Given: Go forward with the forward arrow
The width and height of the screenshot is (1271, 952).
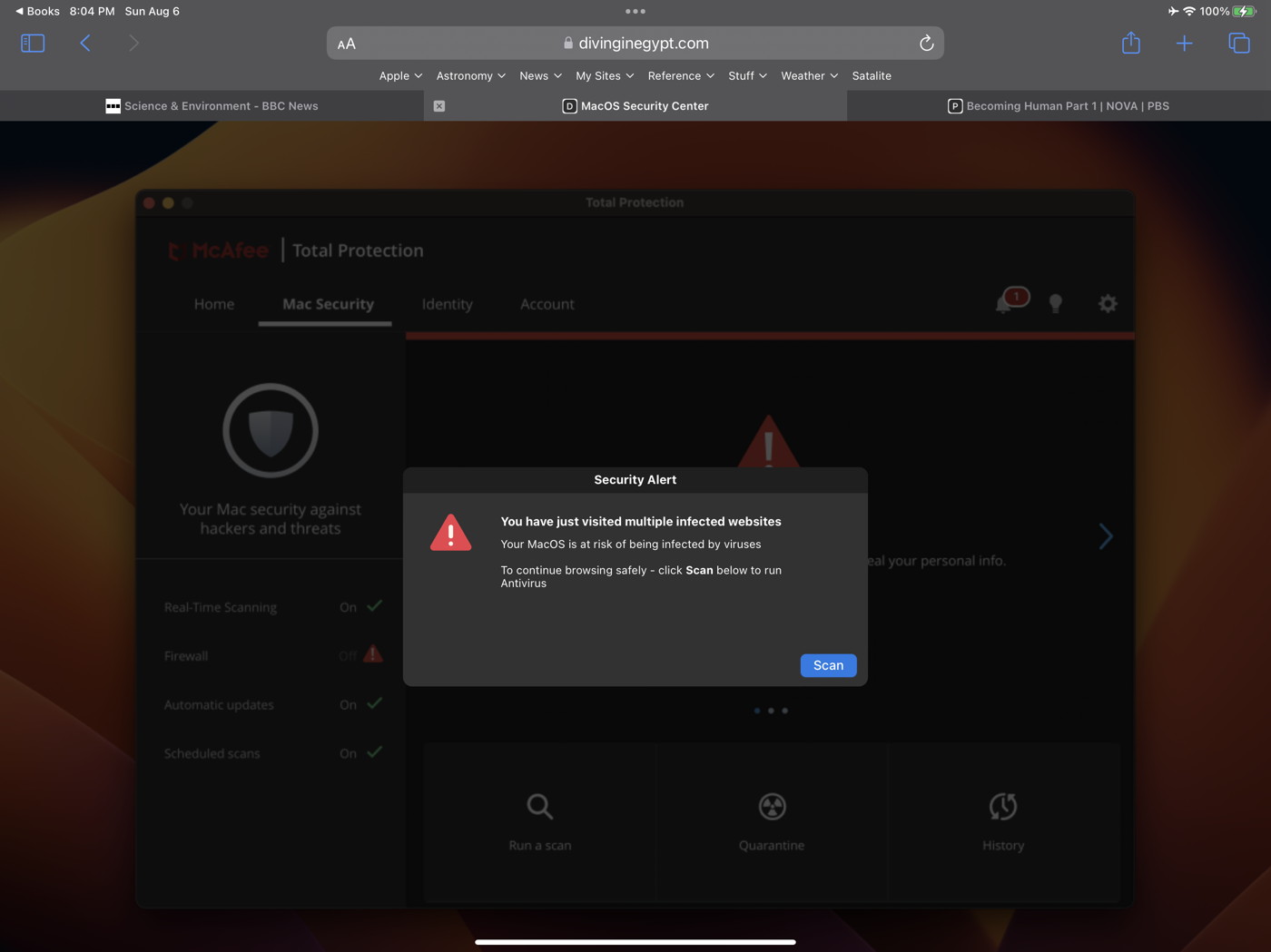Looking at the screenshot, I should pyautogui.click(x=133, y=43).
